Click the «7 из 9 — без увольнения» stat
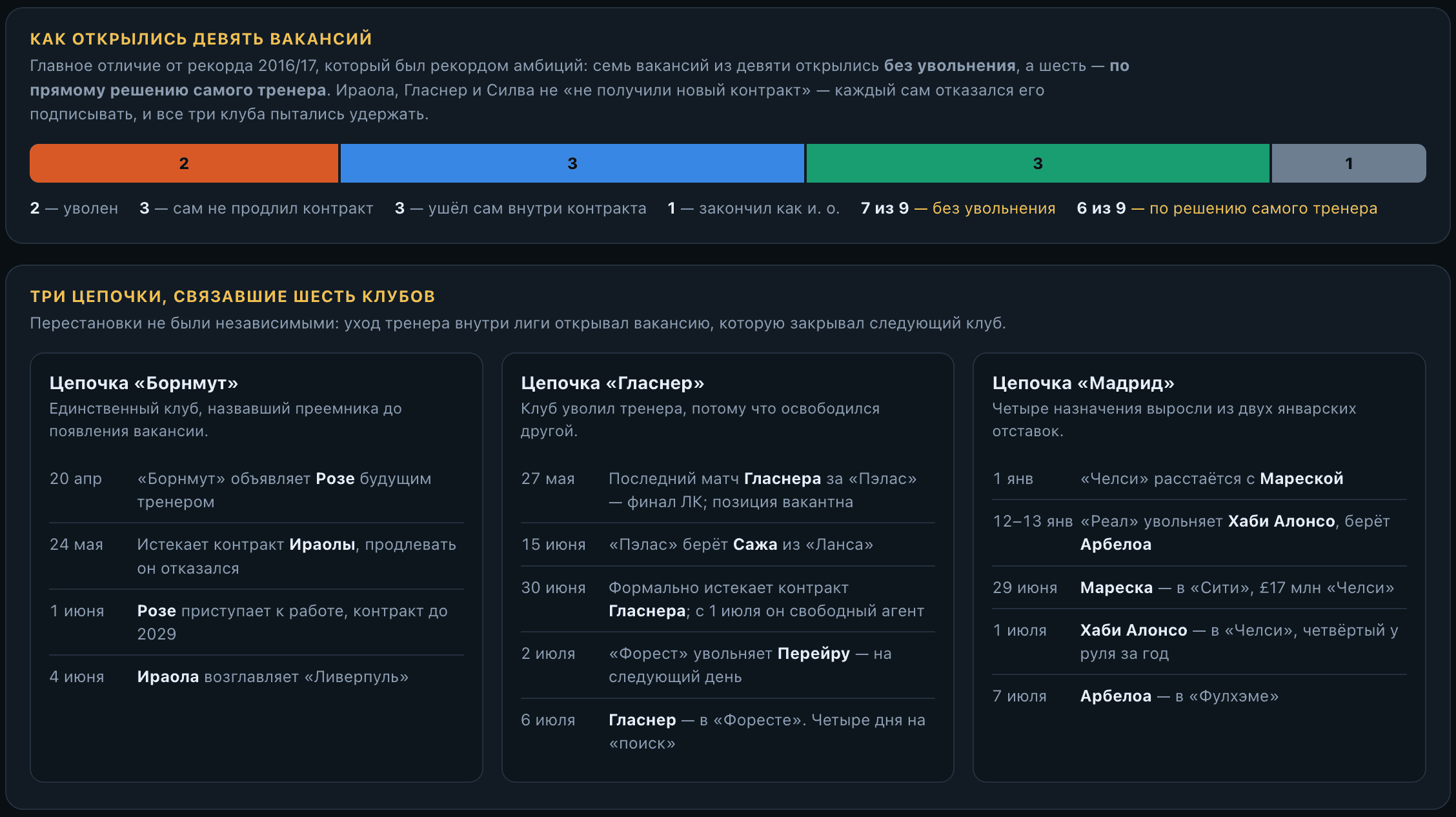1456x817 pixels. point(958,208)
